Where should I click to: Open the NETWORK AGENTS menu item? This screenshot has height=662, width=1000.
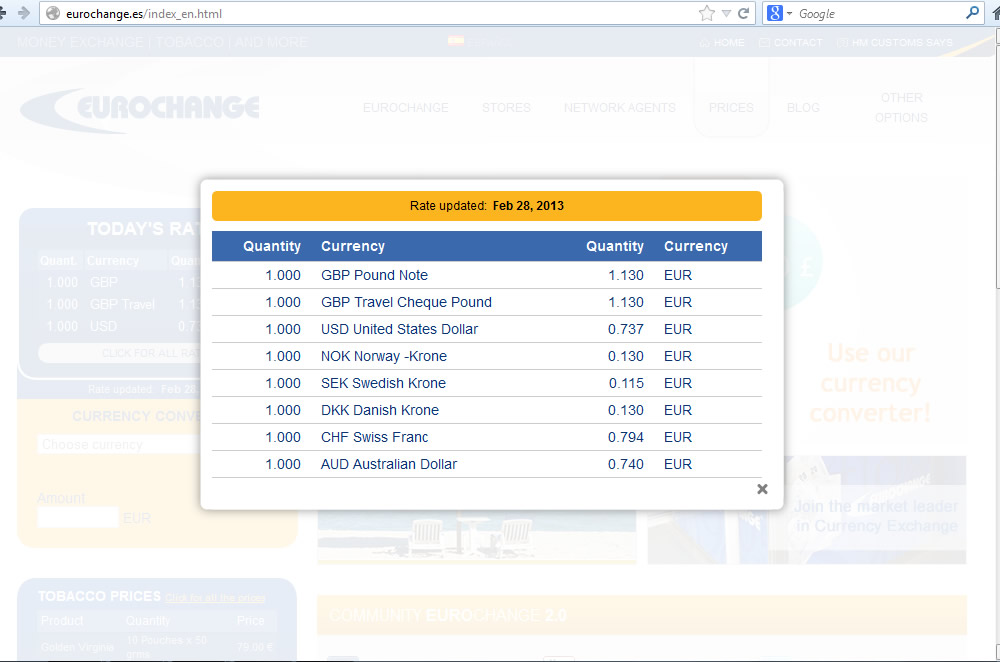tap(620, 108)
